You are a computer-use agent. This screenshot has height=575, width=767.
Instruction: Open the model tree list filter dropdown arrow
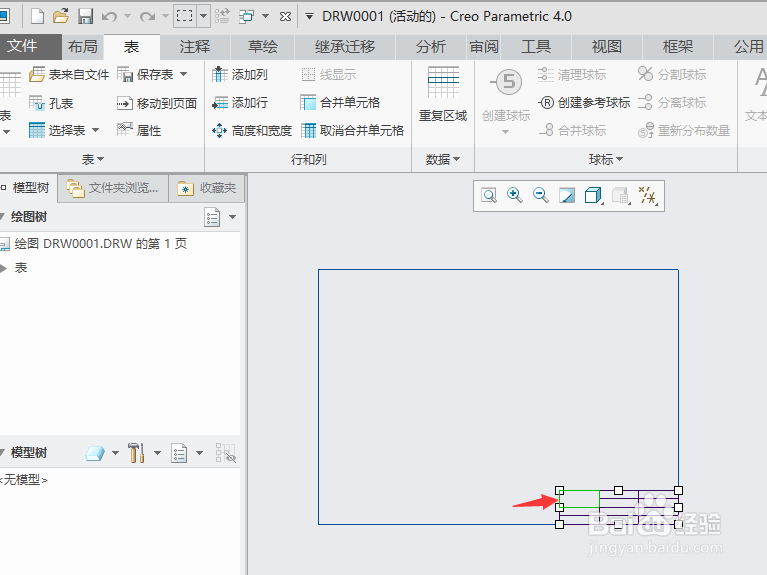click(x=200, y=453)
